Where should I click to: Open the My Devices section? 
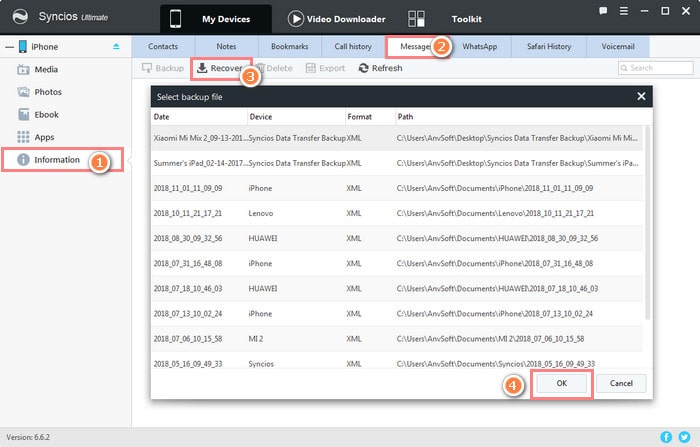tap(216, 19)
